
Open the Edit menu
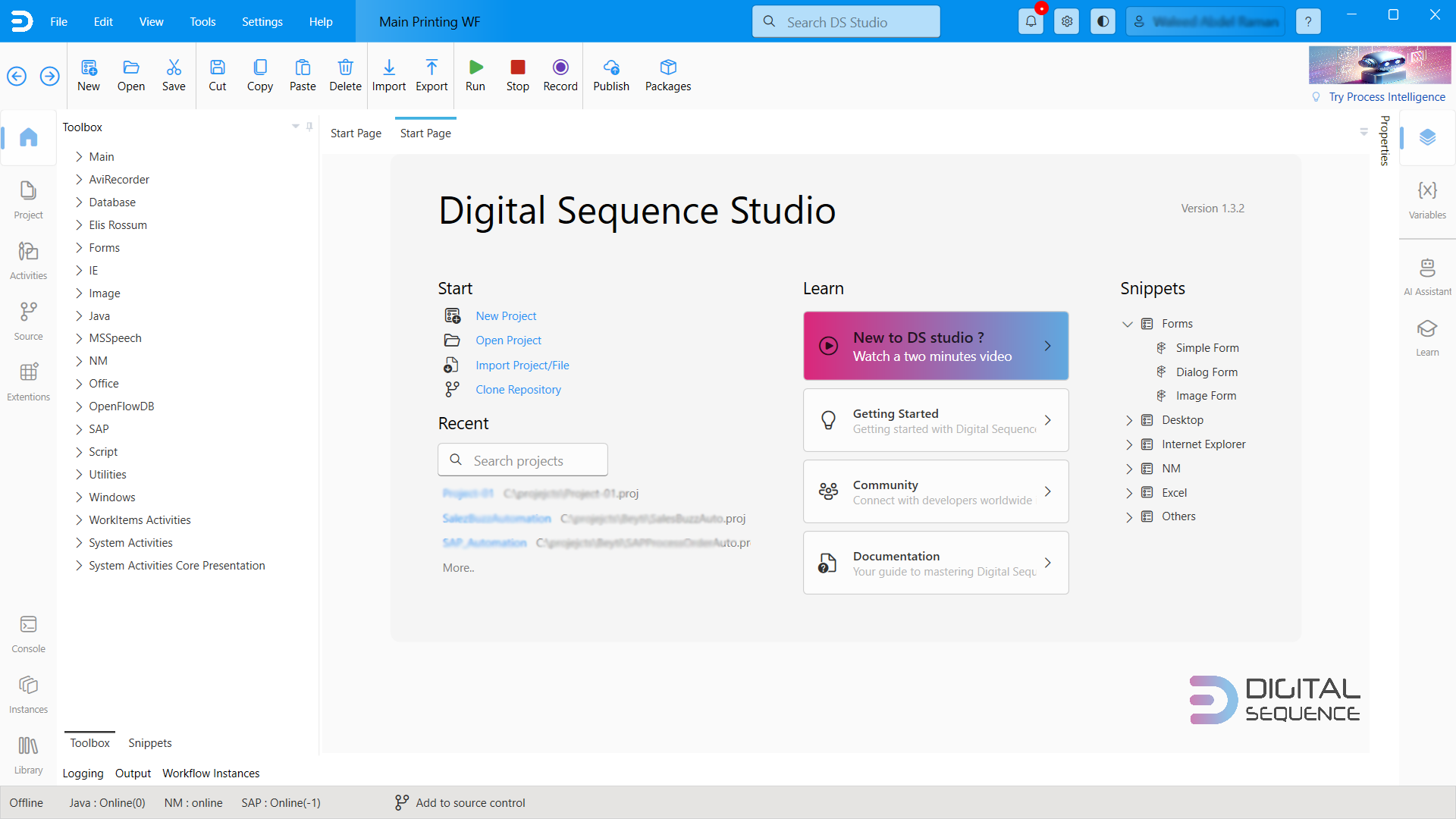(103, 21)
